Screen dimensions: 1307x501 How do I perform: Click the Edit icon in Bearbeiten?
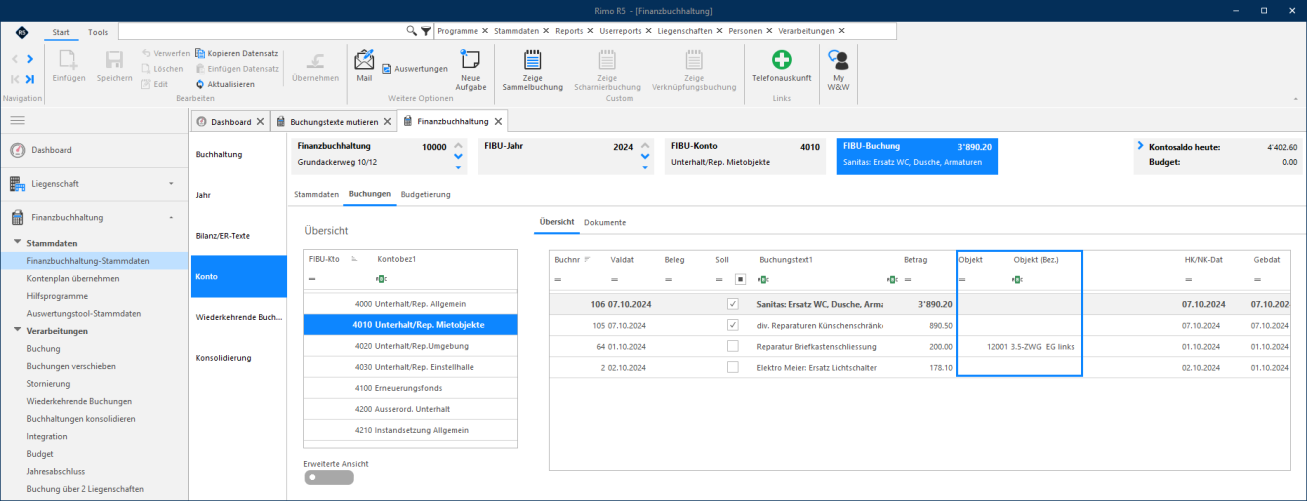tap(146, 84)
